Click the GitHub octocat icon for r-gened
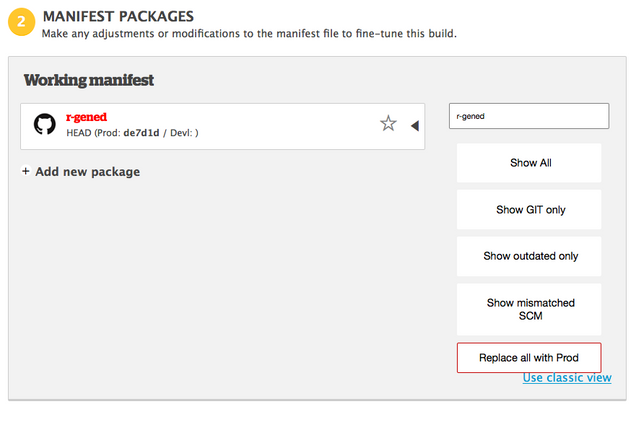 [x=45, y=124]
